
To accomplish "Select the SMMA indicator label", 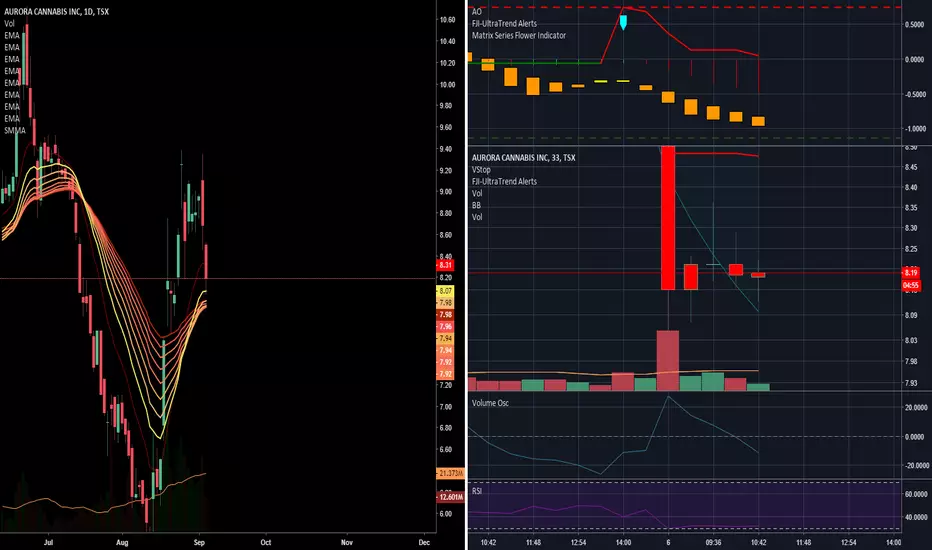I will (15, 130).
